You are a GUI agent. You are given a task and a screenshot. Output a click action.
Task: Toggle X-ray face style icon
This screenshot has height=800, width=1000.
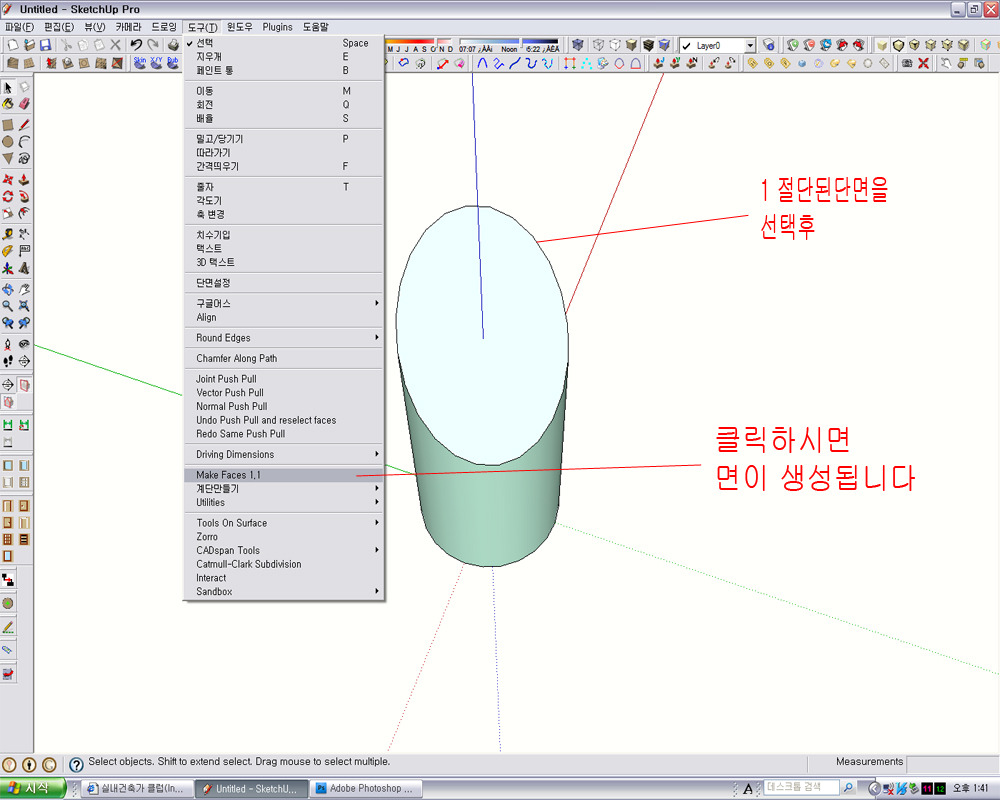coord(577,45)
